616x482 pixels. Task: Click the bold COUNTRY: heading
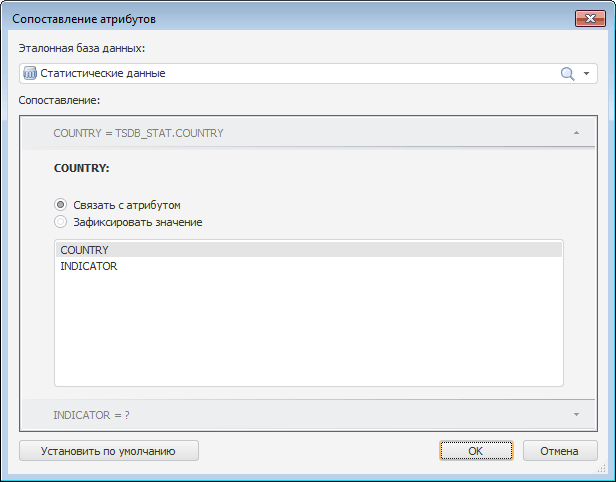[x=81, y=168]
